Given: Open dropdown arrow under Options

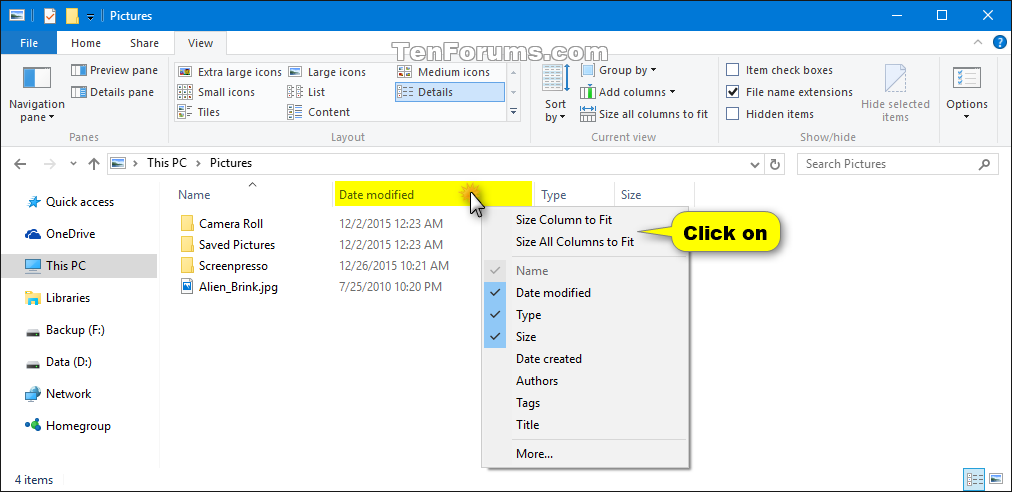Looking at the screenshot, I should 967,118.
